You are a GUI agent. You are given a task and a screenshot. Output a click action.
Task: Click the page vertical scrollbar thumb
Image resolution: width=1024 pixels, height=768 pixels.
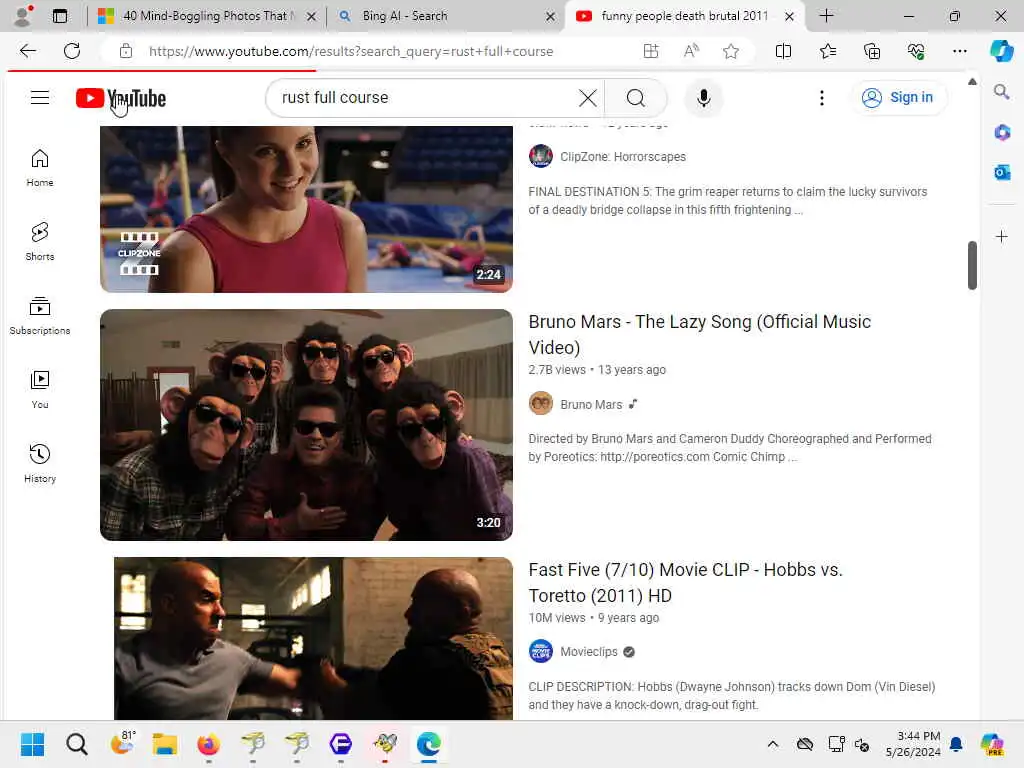click(x=972, y=265)
